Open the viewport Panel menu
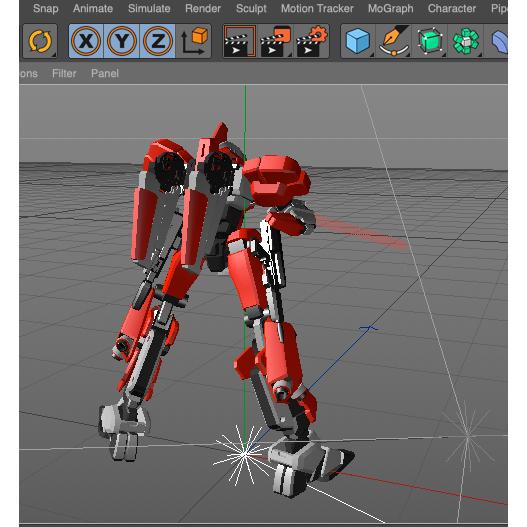This screenshot has width=527, height=527. coord(105,73)
